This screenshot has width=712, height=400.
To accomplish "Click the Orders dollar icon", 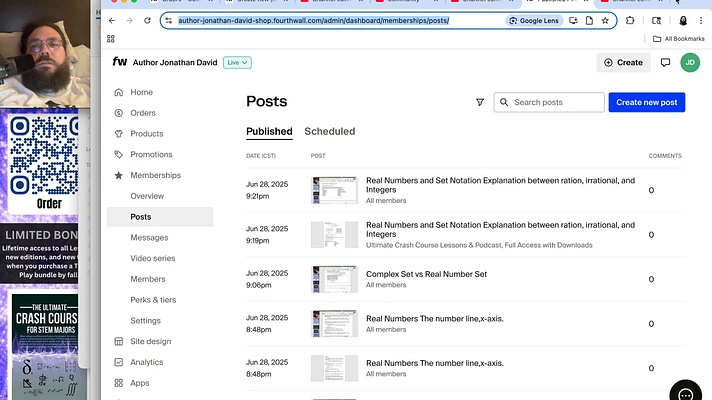I will click(x=119, y=113).
